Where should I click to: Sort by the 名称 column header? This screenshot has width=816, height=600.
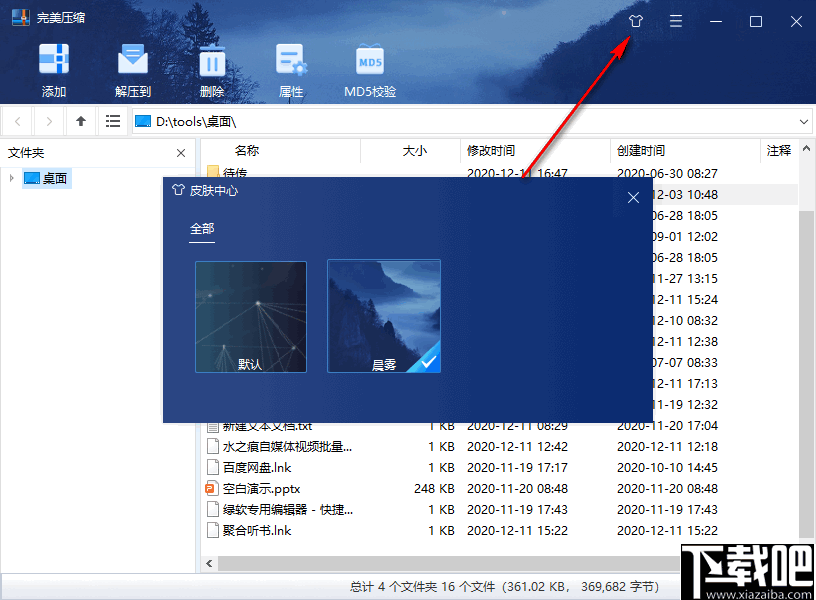[247, 151]
